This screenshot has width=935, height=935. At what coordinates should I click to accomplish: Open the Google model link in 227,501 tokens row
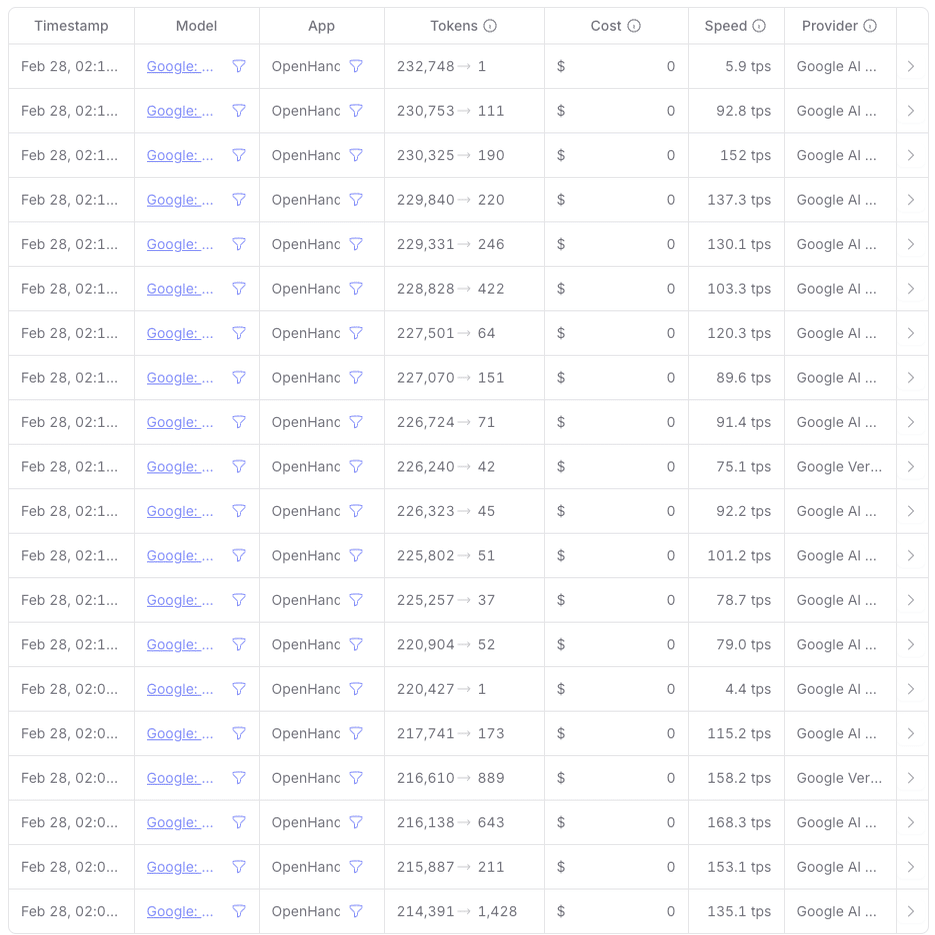coord(179,333)
